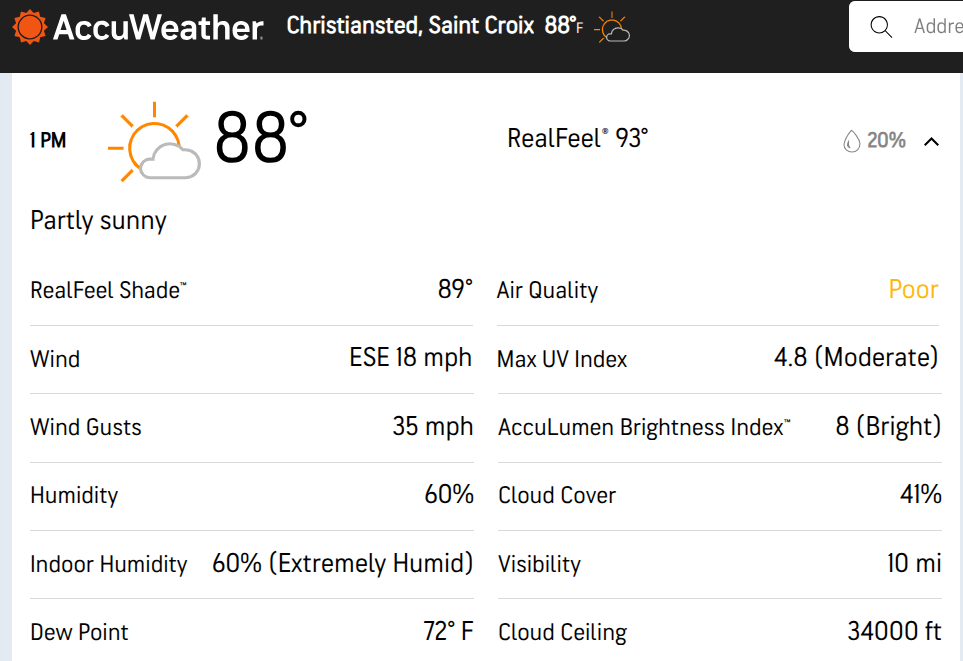This screenshot has width=963, height=661.
Task: Click the RealFeel Shade label
Action: (x=108, y=291)
